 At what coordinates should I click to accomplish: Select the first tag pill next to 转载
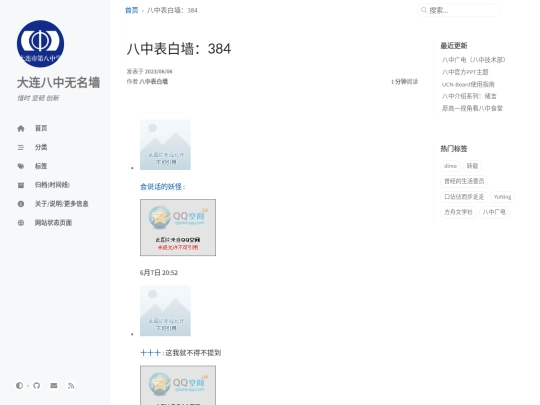(x=450, y=166)
